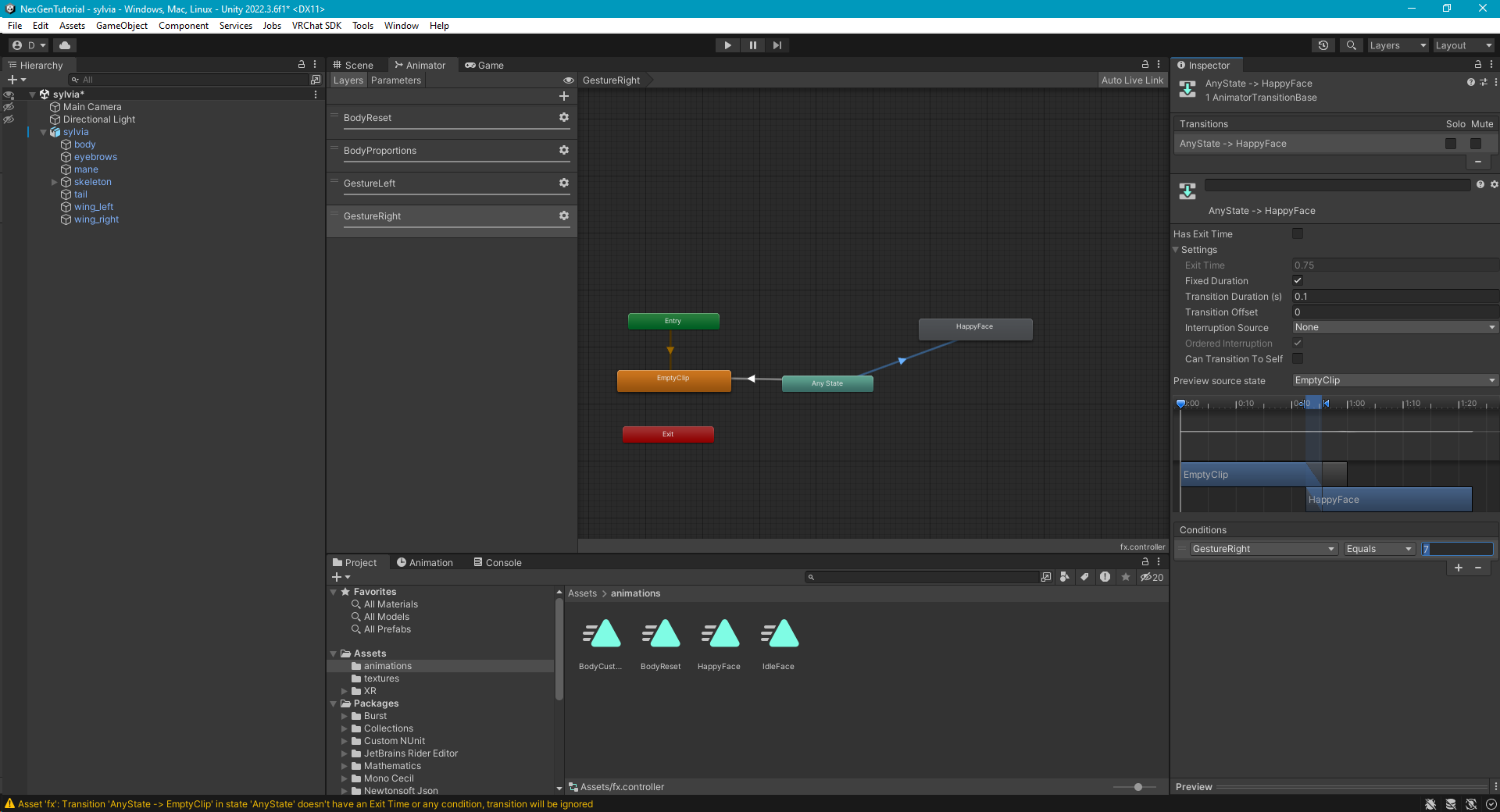Open transition preset selector icon
Viewport: 1500px width, 812px height.
click(1484, 82)
